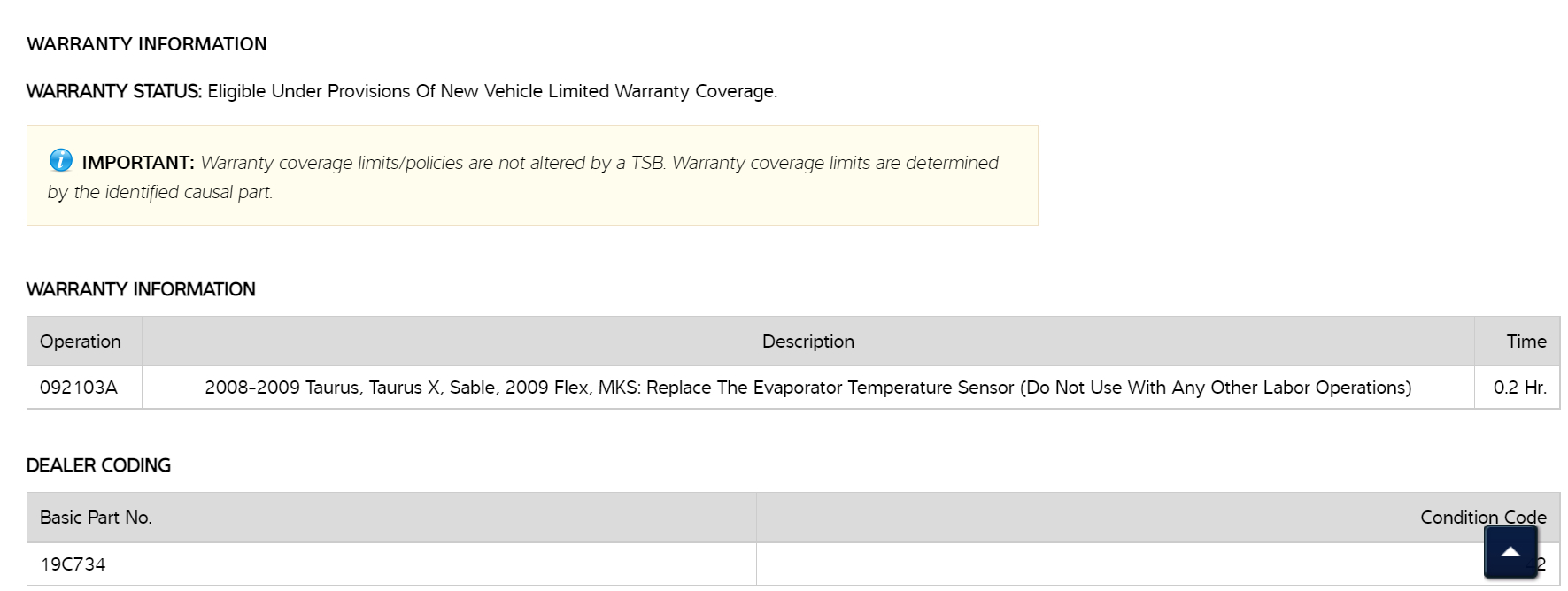This screenshot has width=1568, height=591.
Task: Click the DEALER CODING heading
Action: coord(98,465)
